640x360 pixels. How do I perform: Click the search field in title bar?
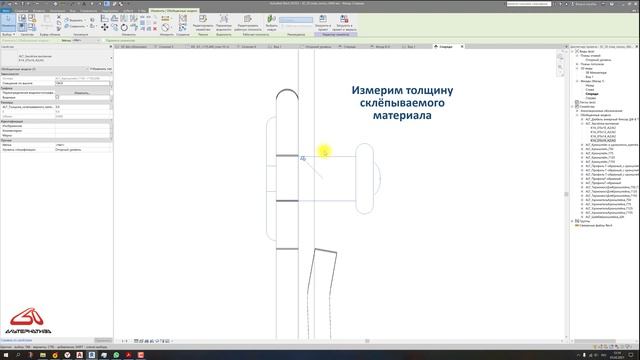[x=529, y=4]
